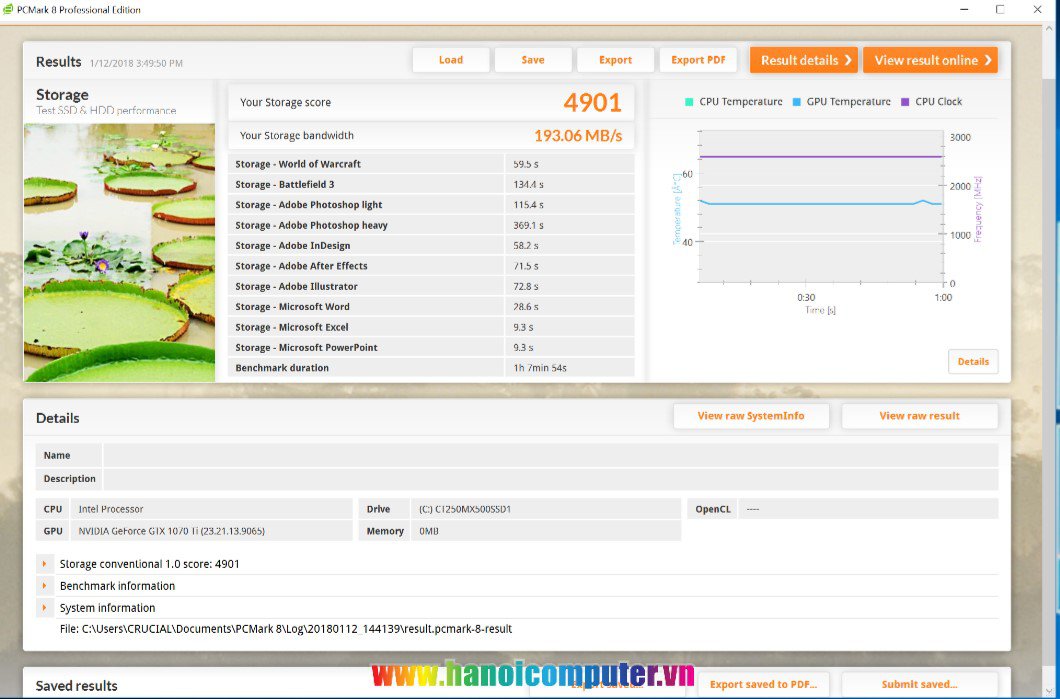Select Storage - Adobe After Effects row
1060x699 pixels.
coord(432,266)
